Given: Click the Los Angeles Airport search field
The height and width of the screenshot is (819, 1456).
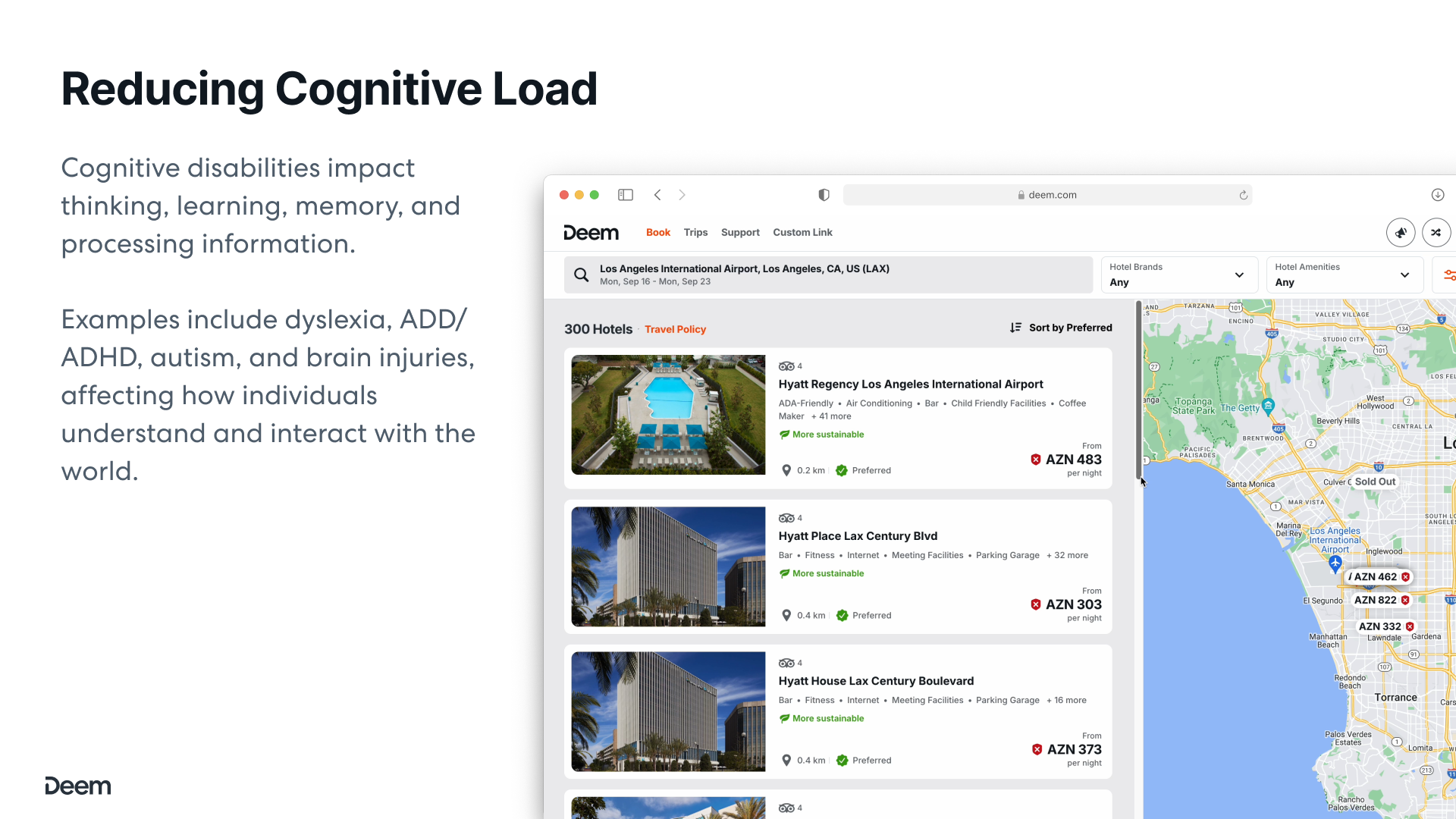Looking at the screenshot, I should point(828,275).
